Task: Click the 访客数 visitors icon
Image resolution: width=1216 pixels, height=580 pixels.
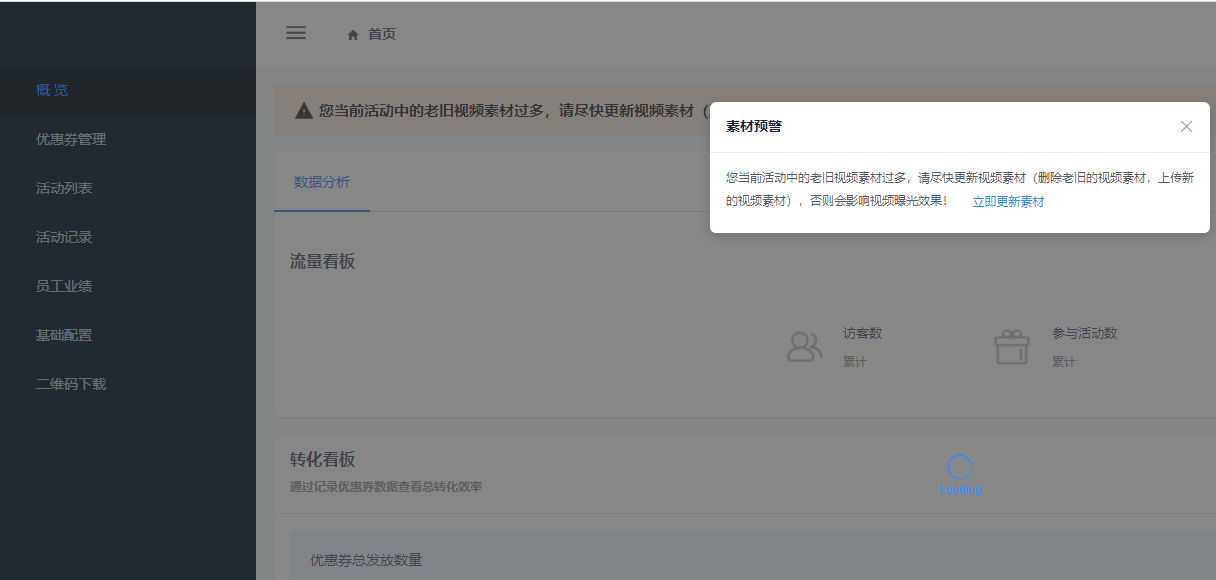Action: point(804,347)
